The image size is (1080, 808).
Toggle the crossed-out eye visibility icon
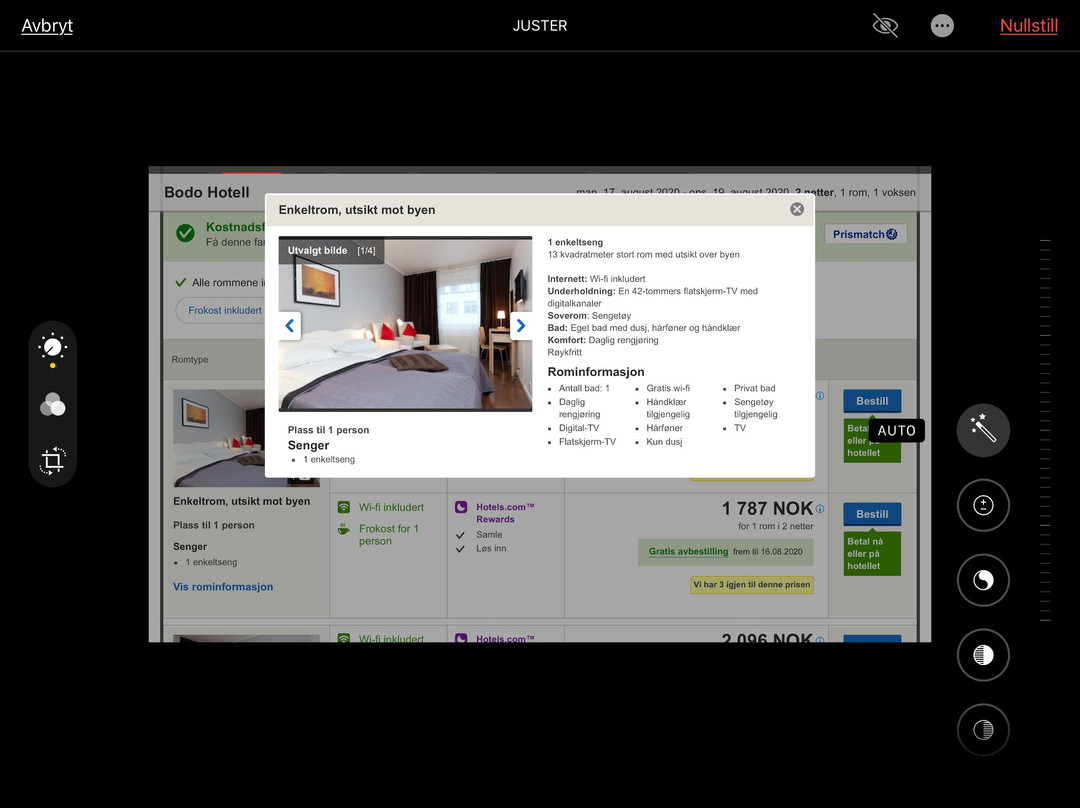885,26
